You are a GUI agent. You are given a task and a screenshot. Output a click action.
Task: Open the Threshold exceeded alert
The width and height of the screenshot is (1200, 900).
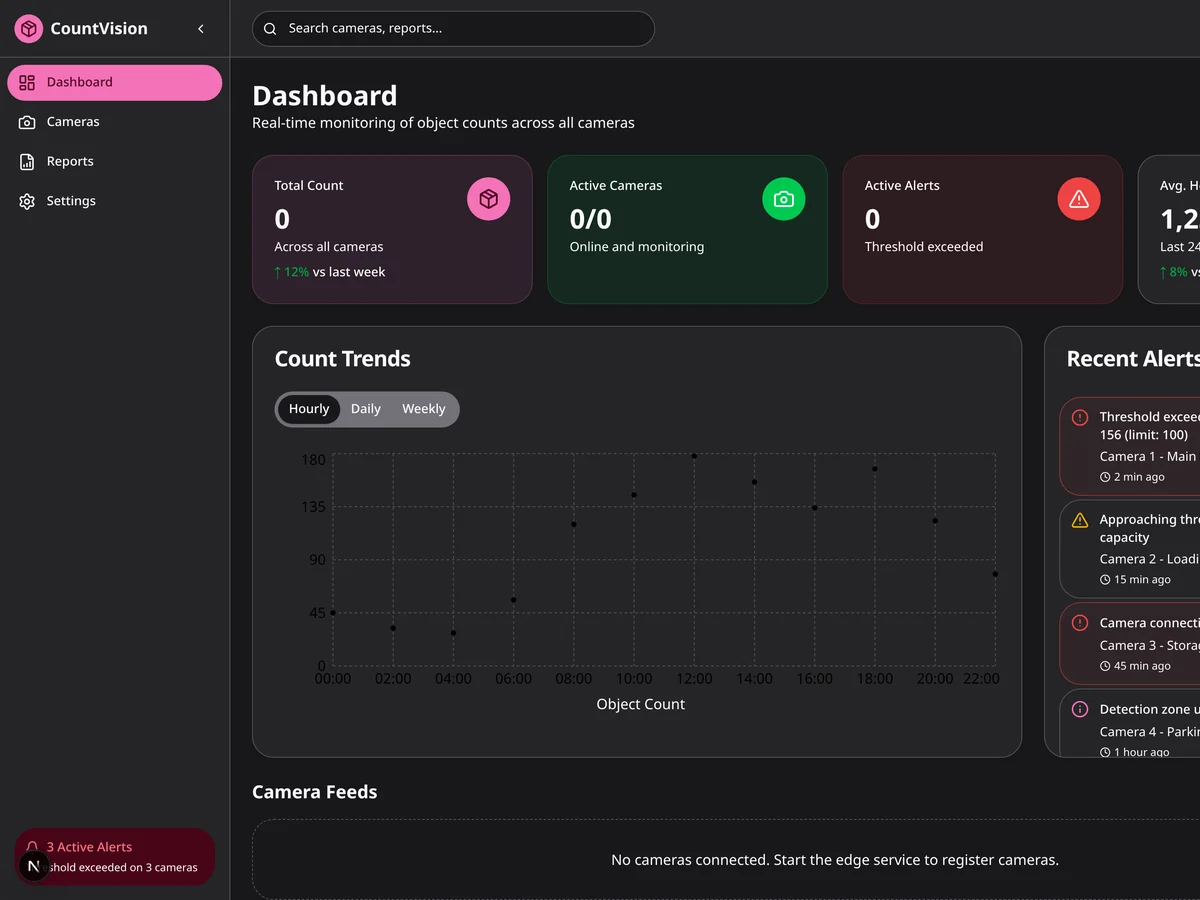pos(1130,446)
